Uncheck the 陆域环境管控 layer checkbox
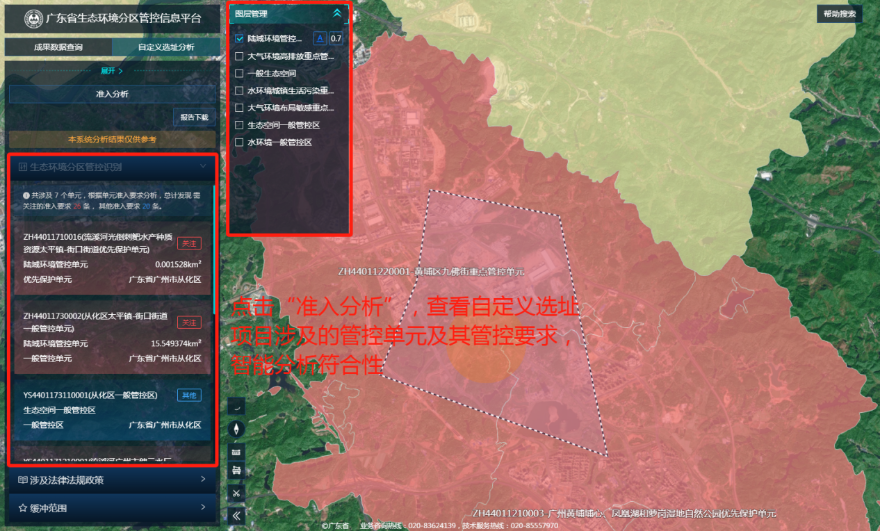The width and height of the screenshot is (880, 531). point(239,38)
